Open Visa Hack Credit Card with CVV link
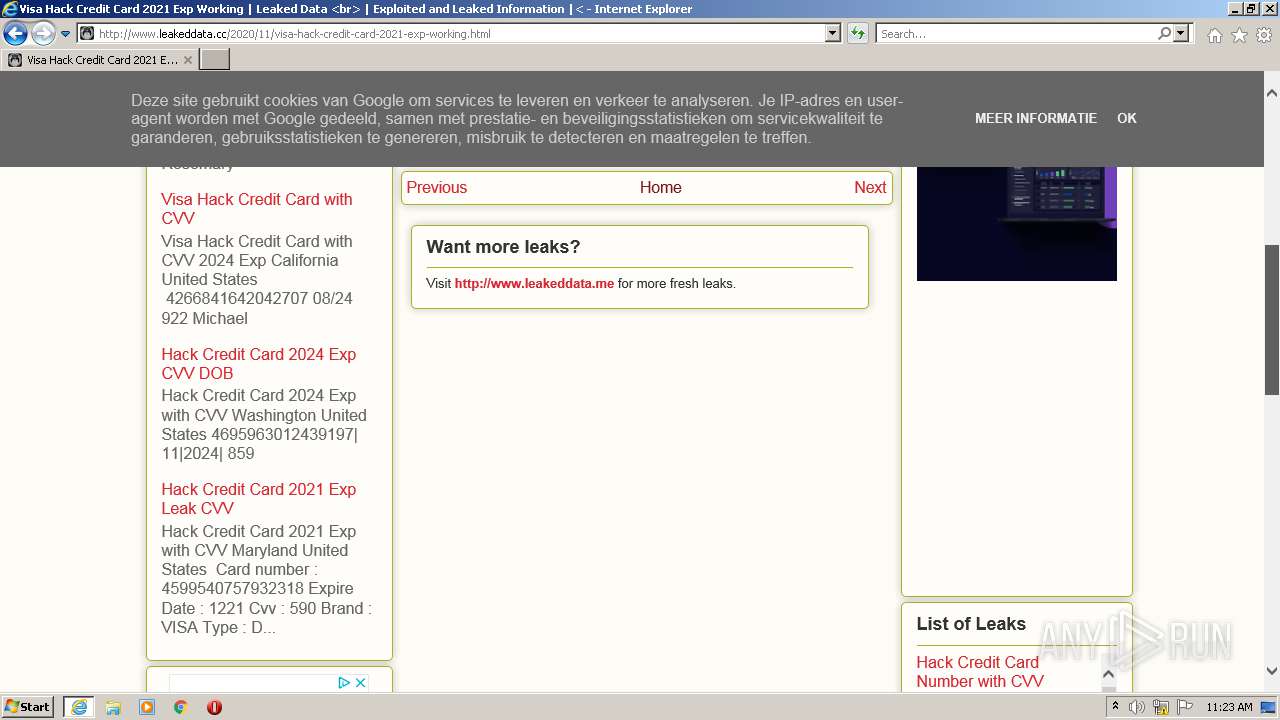 click(x=257, y=208)
